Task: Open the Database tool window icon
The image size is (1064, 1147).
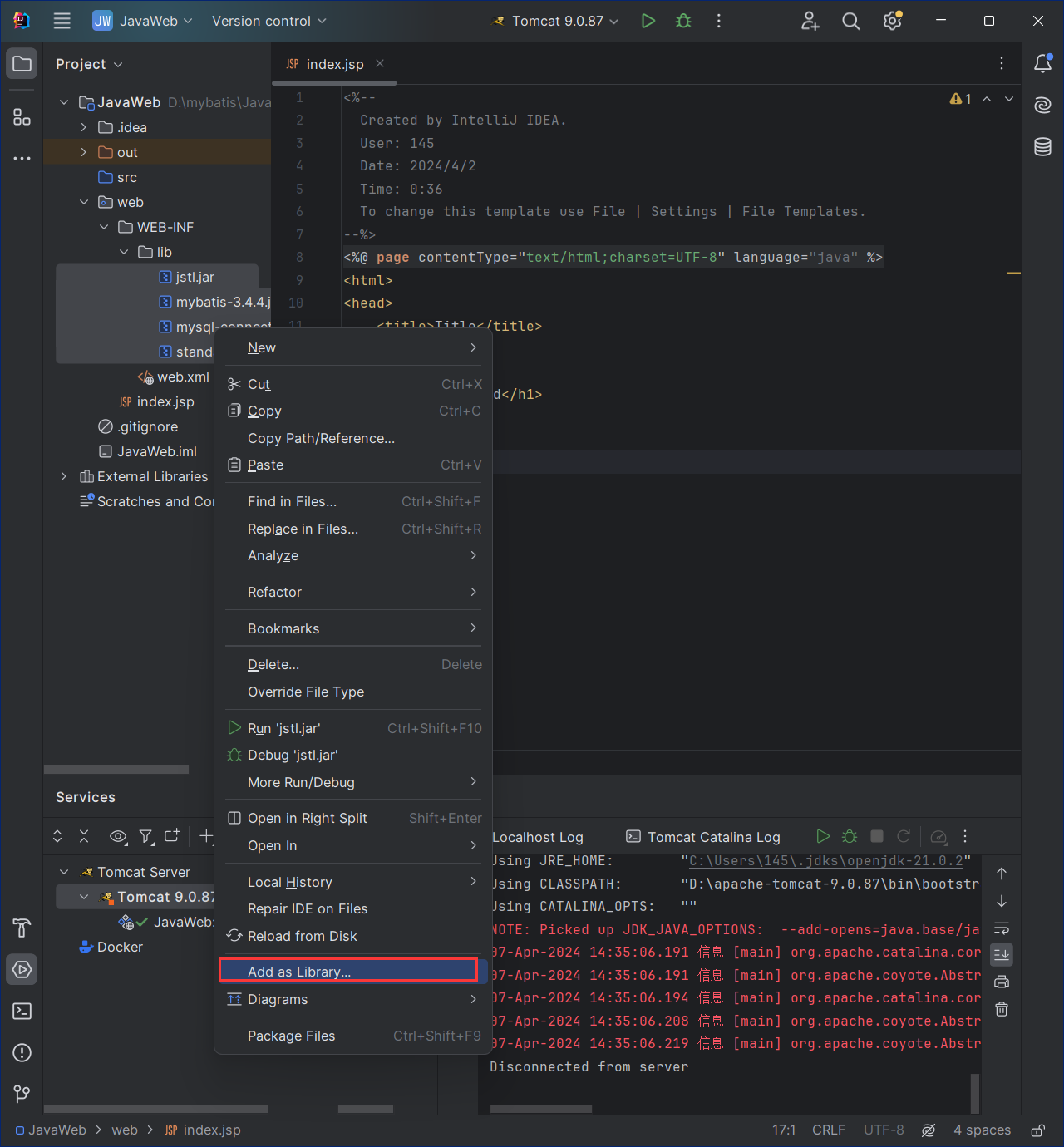Action: 1042,147
